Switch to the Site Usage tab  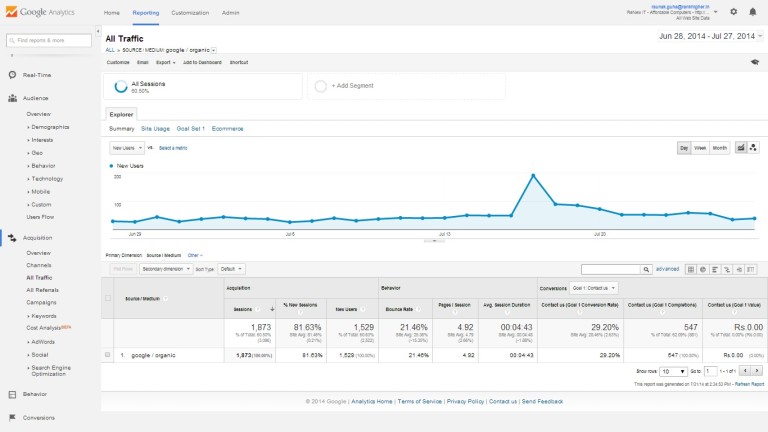pos(155,128)
